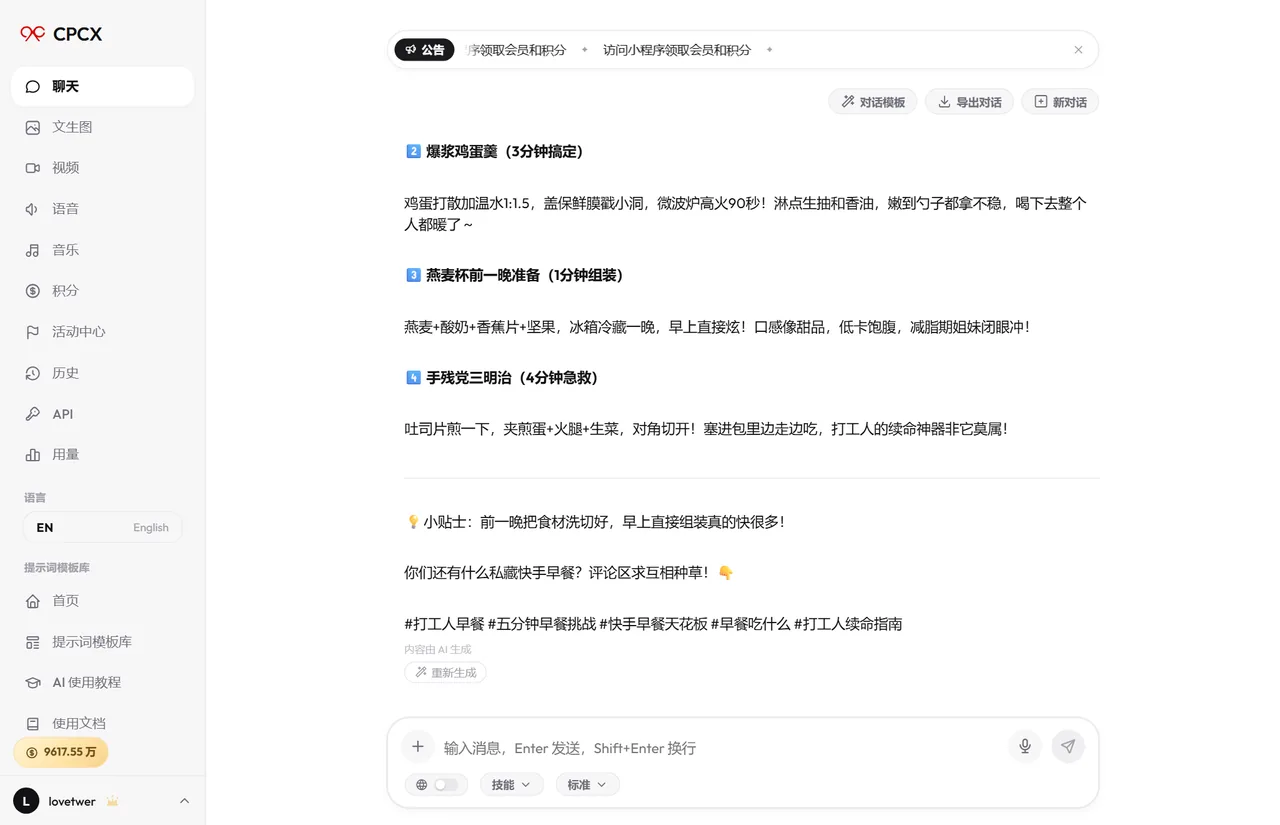Screen dimensions: 1280x825
Task: Click the 音乐 music note icon
Action: pyautogui.click(x=33, y=250)
